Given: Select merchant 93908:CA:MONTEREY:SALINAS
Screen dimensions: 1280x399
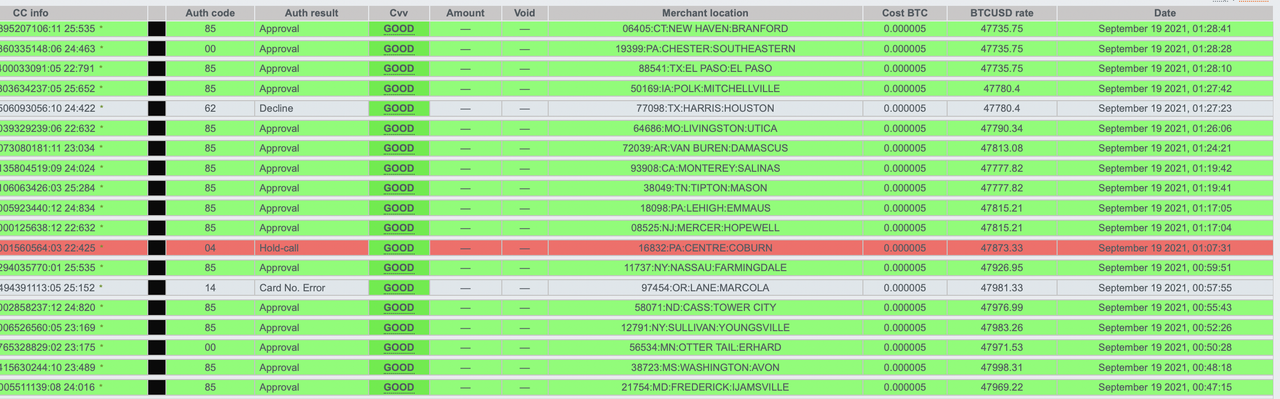Looking at the screenshot, I should (705, 168).
